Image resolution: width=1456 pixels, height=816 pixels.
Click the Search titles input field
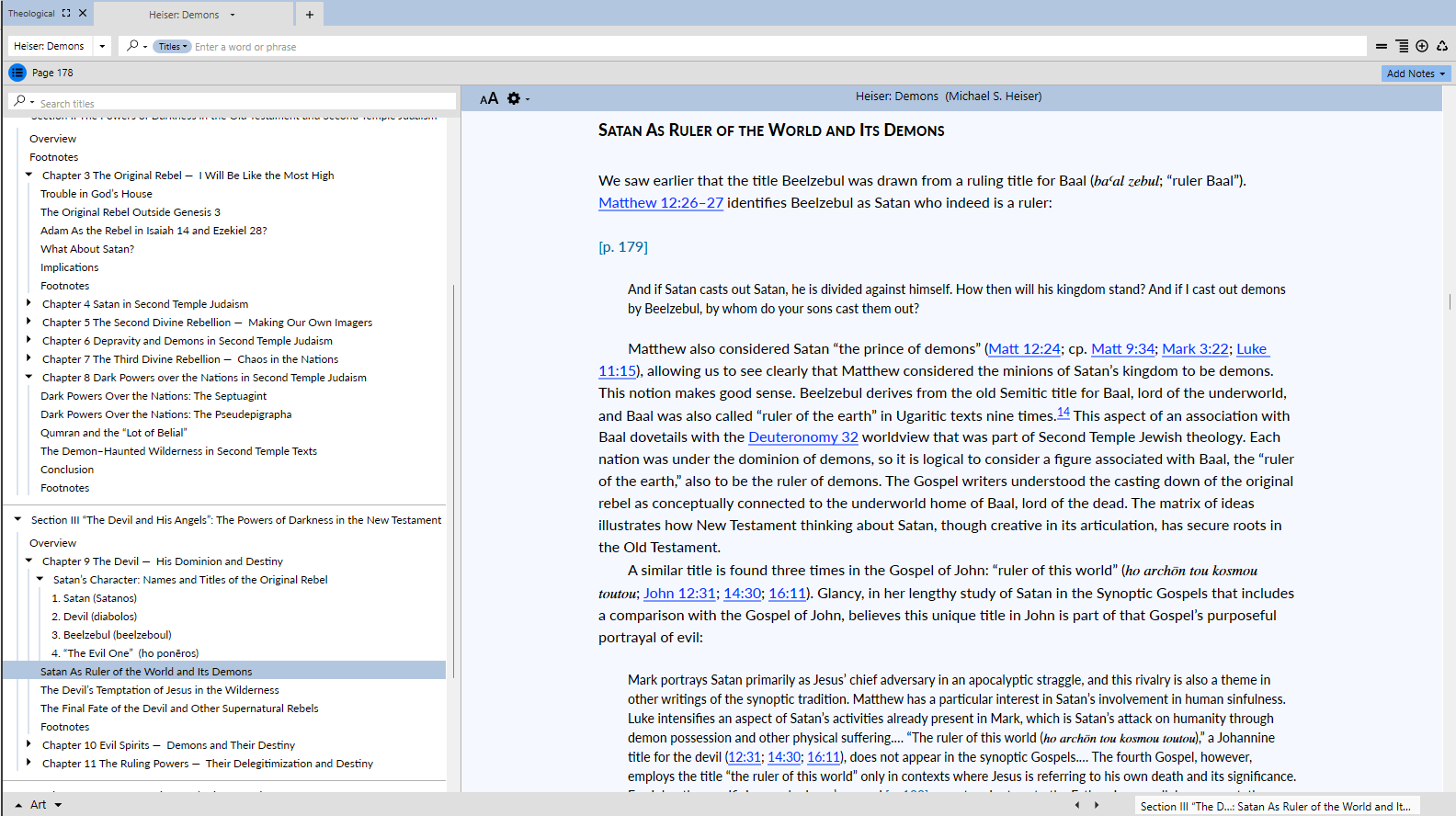pos(239,104)
